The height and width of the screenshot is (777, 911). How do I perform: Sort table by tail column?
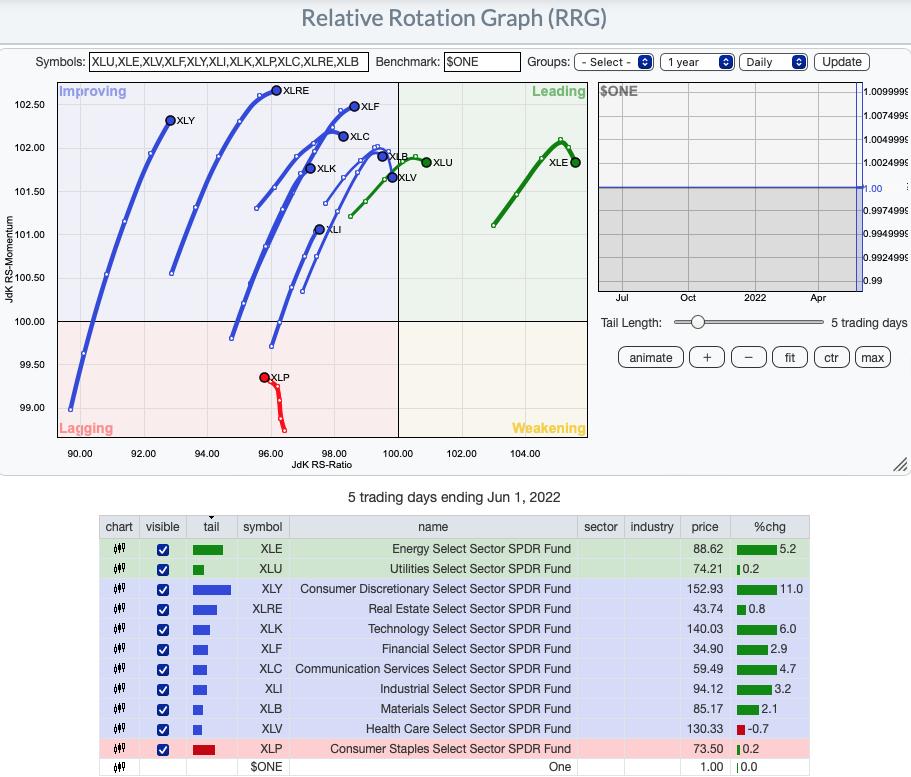coord(211,527)
